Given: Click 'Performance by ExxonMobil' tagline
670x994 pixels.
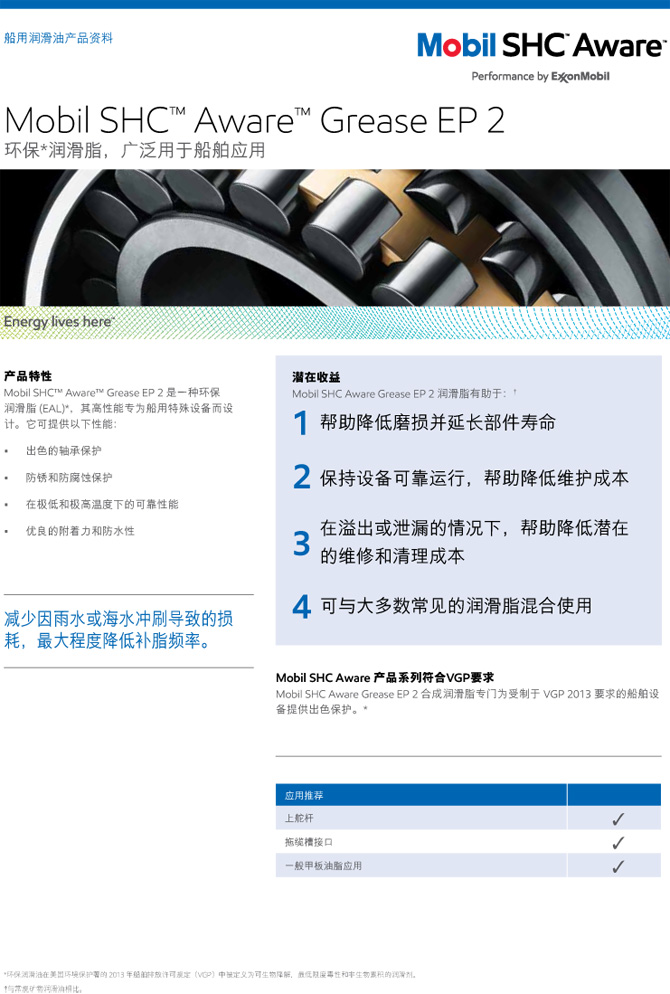Looking at the screenshot, I should 541,77.
